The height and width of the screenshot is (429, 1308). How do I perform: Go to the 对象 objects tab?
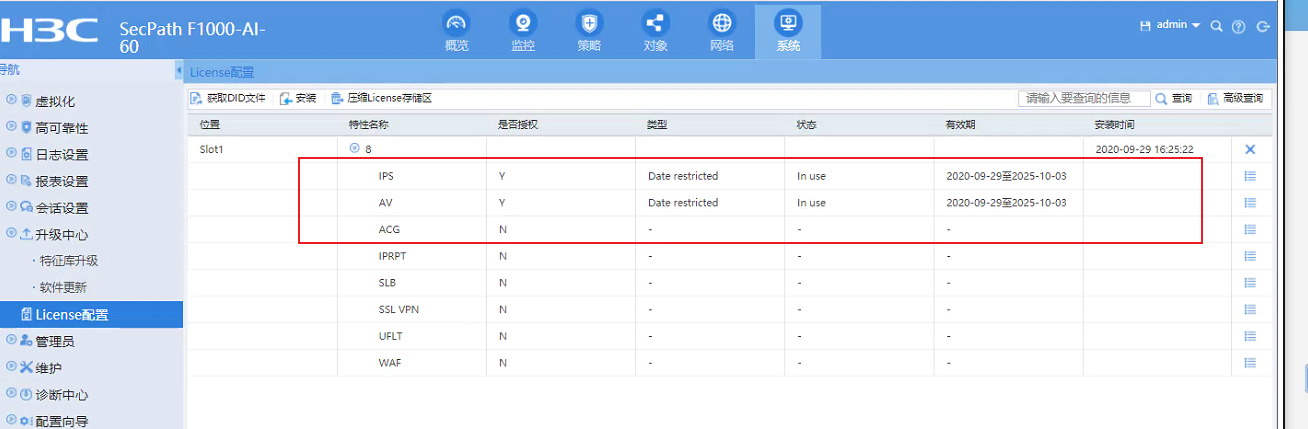pyautogui.click(x=655, y=32)
